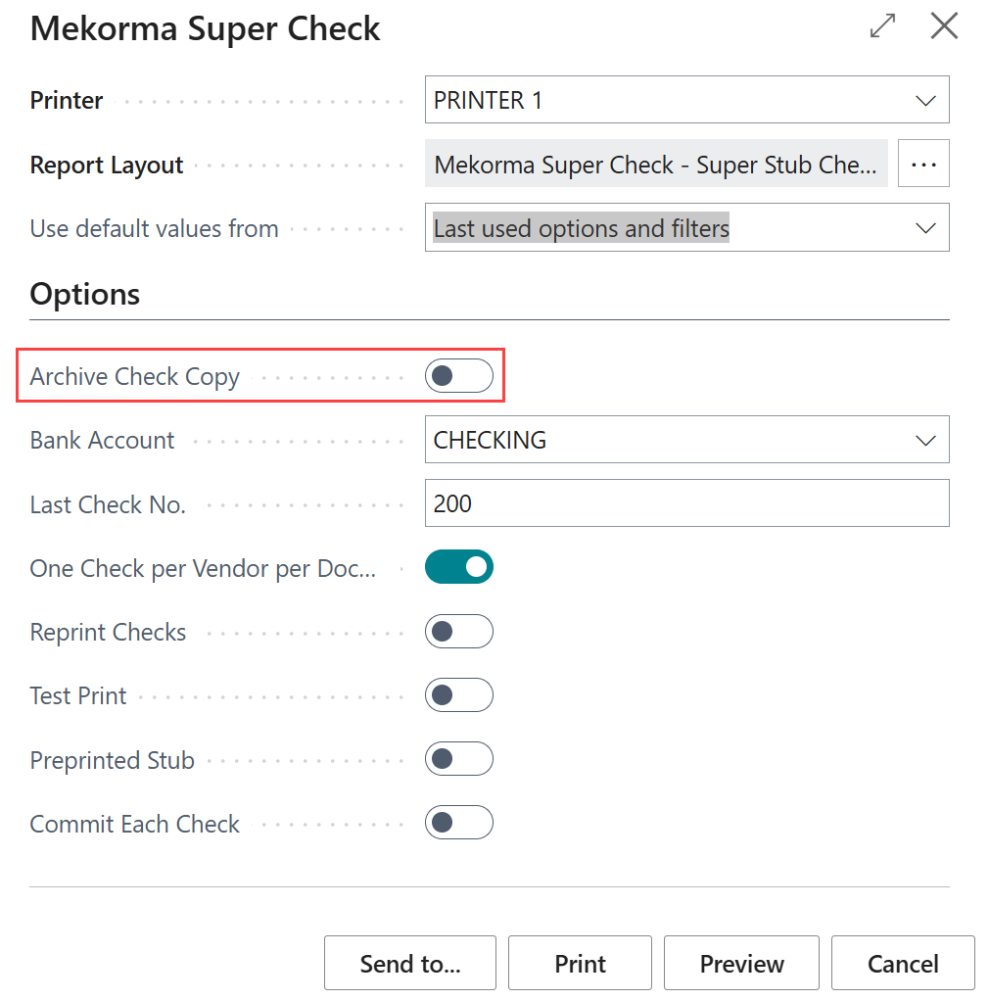Enable Preprinted Stub
Screen dimensions: 989x1000
[x=459, y=759]
